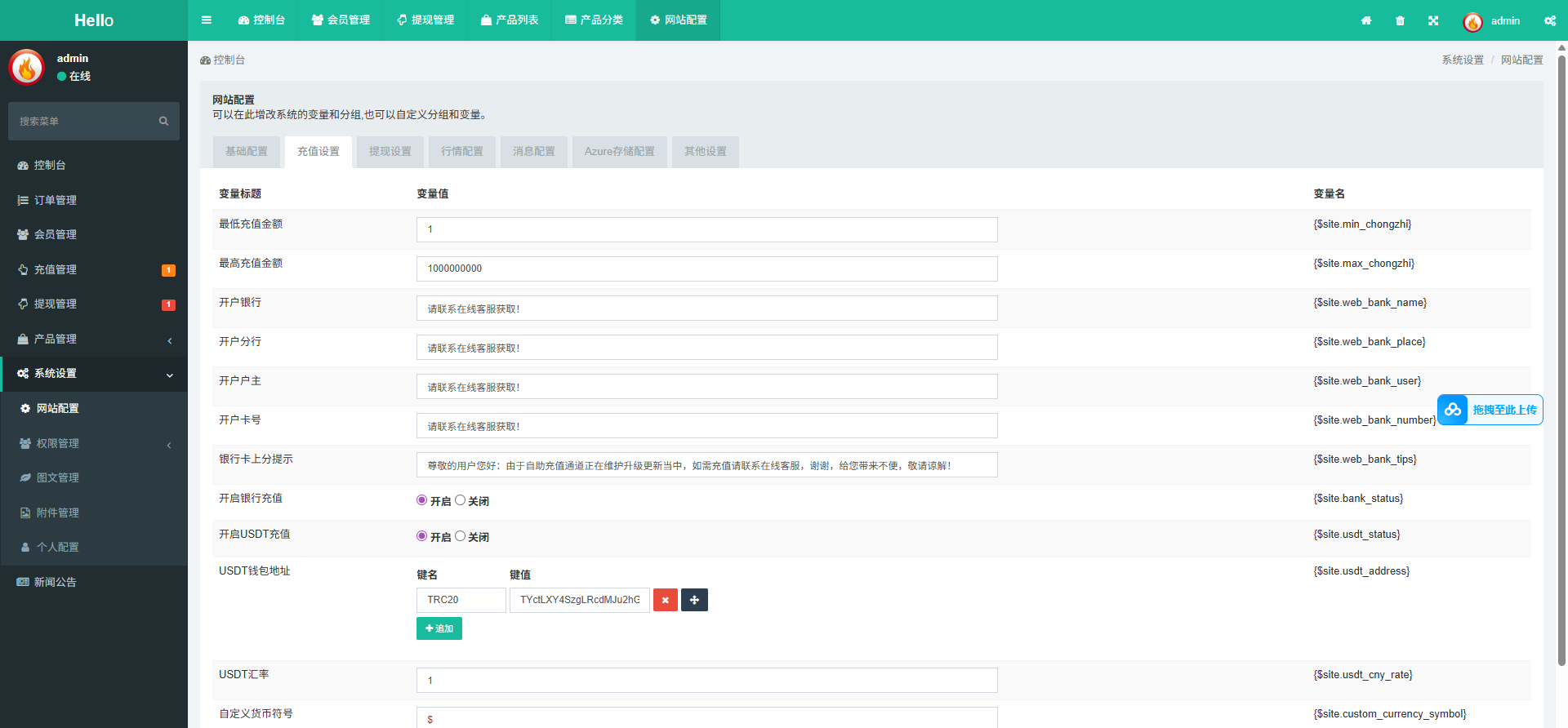
Task: Open 会员管理 top navigation tab
Action: tap(341, 20)
